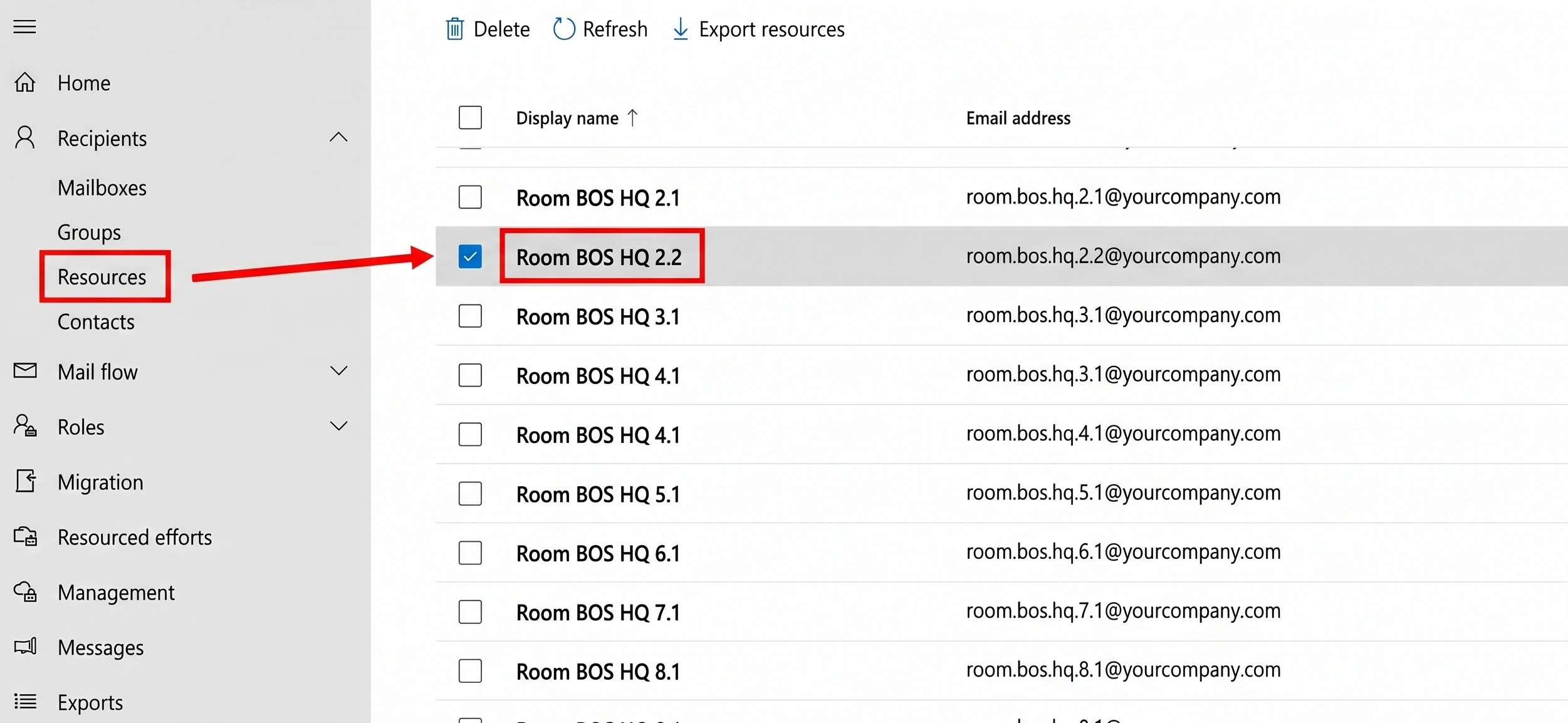This screenshot has width=1568, height=723.
Task: Click the Export resources download arrow icon
Action: coord(680,29)
